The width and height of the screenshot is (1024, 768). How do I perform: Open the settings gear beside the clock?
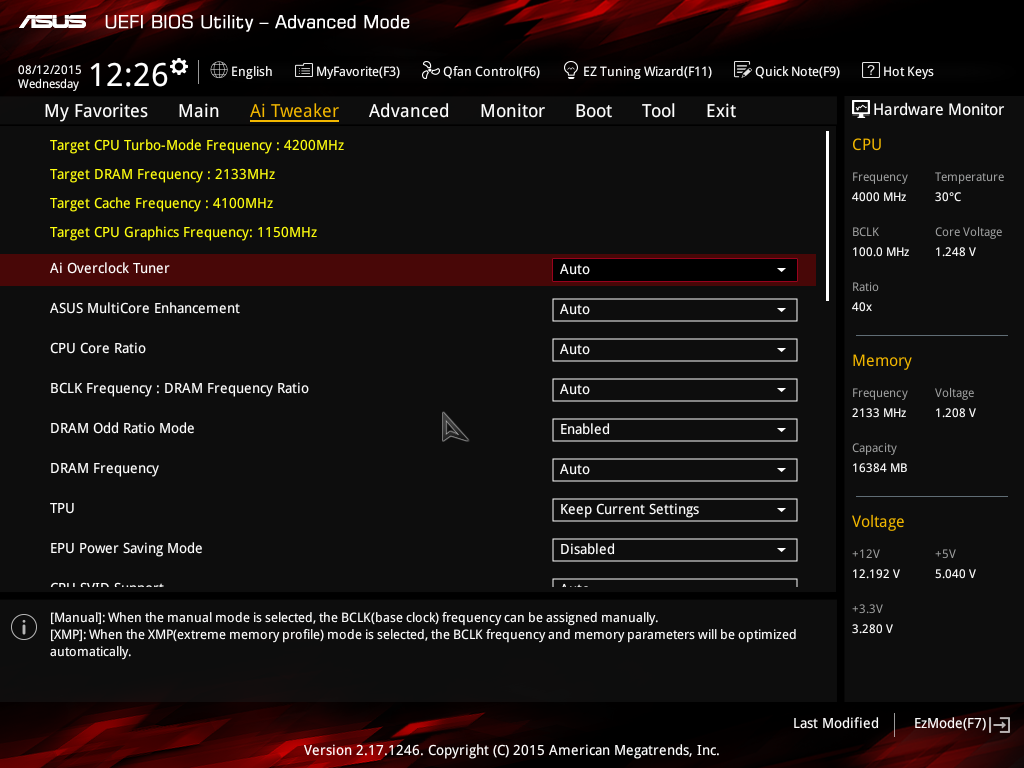pyautogui.click(x=179, y=67)
